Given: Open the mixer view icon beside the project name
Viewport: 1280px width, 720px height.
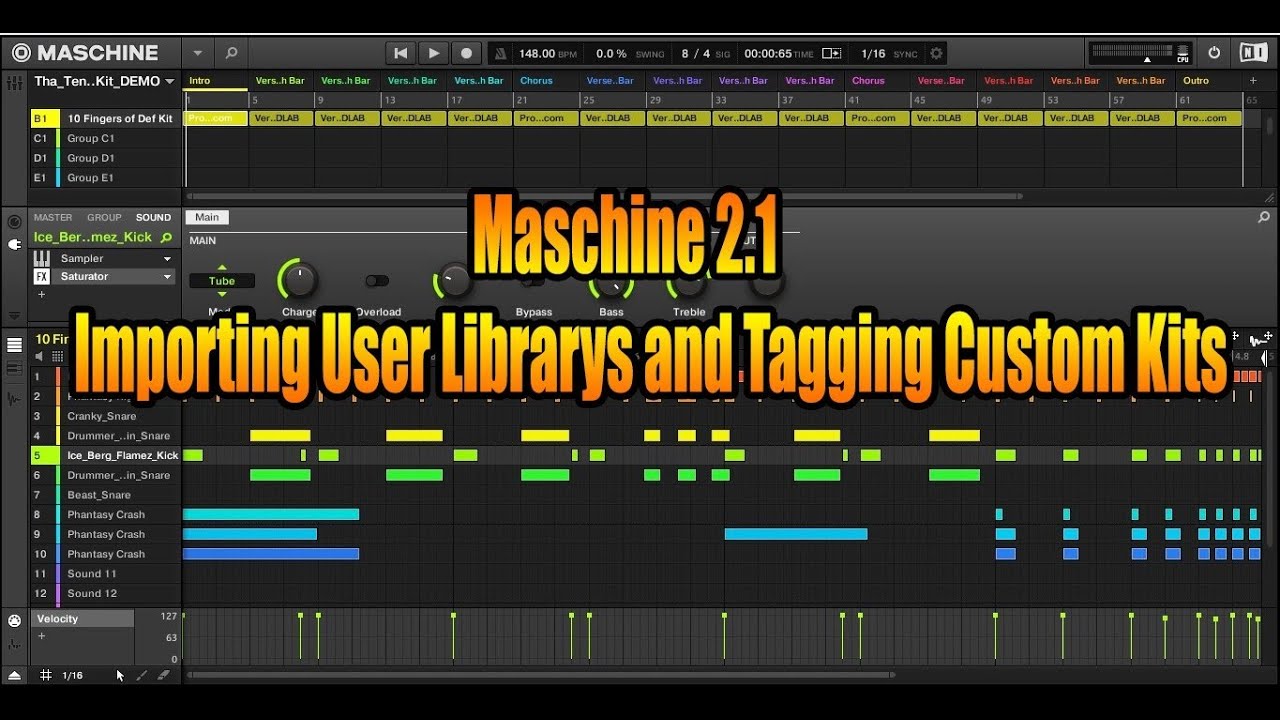Looking at the screenshot, I should (x=14, y=81).
